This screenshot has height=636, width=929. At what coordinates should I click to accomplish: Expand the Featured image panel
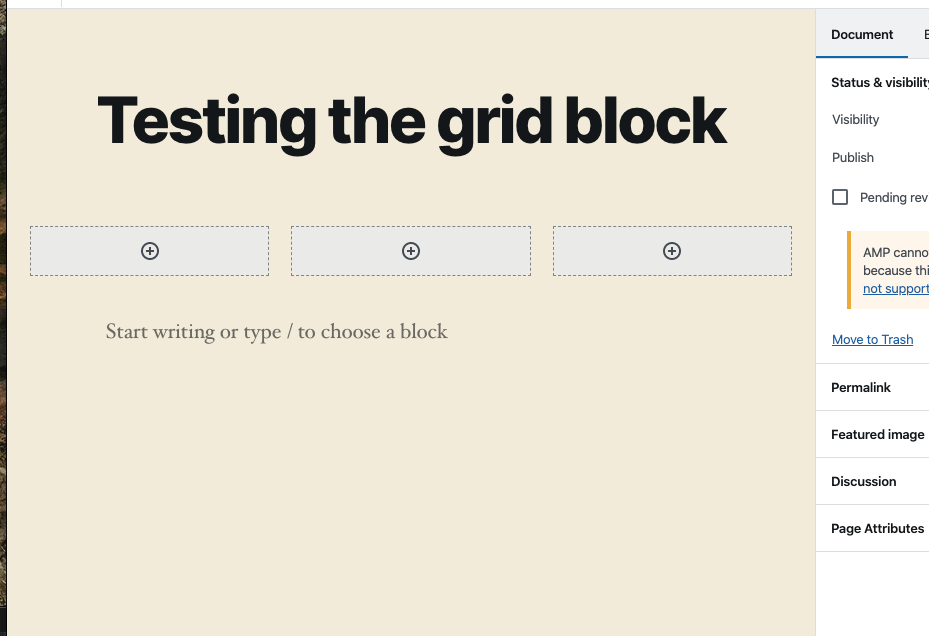click(877, 434)
